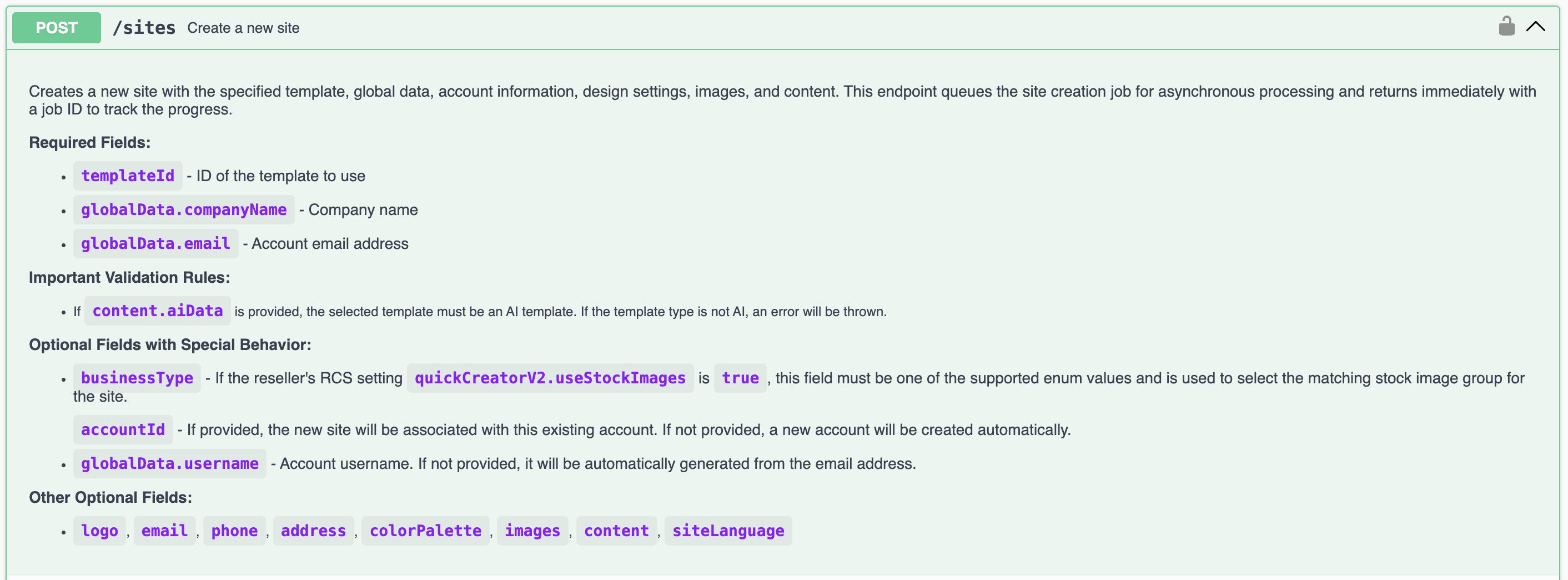Click the templateId field badge
This screenshot has width=1568, height=580.
click(x=127, y=176)
